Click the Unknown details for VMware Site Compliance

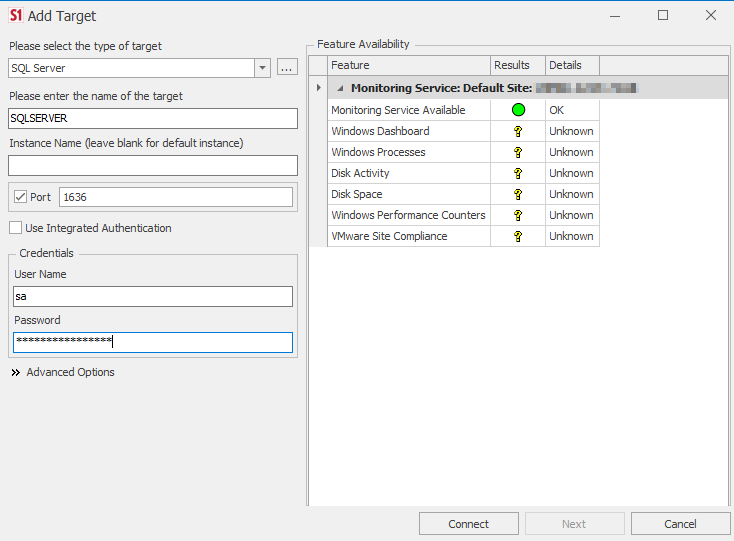point(572,236)
